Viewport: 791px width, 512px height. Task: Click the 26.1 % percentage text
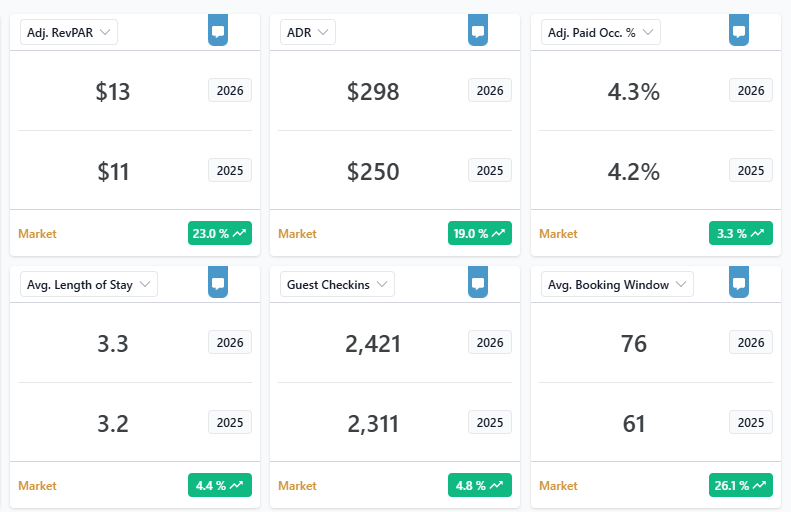(731, 485)
